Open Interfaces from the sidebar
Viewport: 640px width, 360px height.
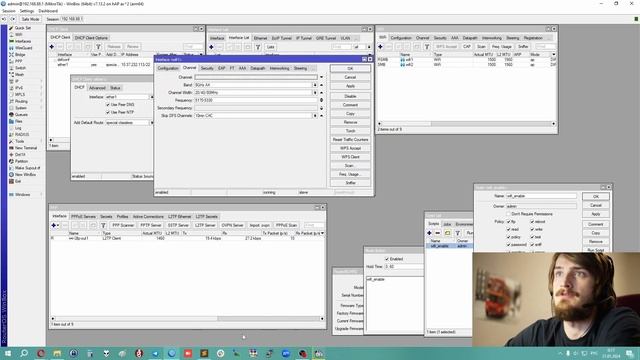pos(22,41)
